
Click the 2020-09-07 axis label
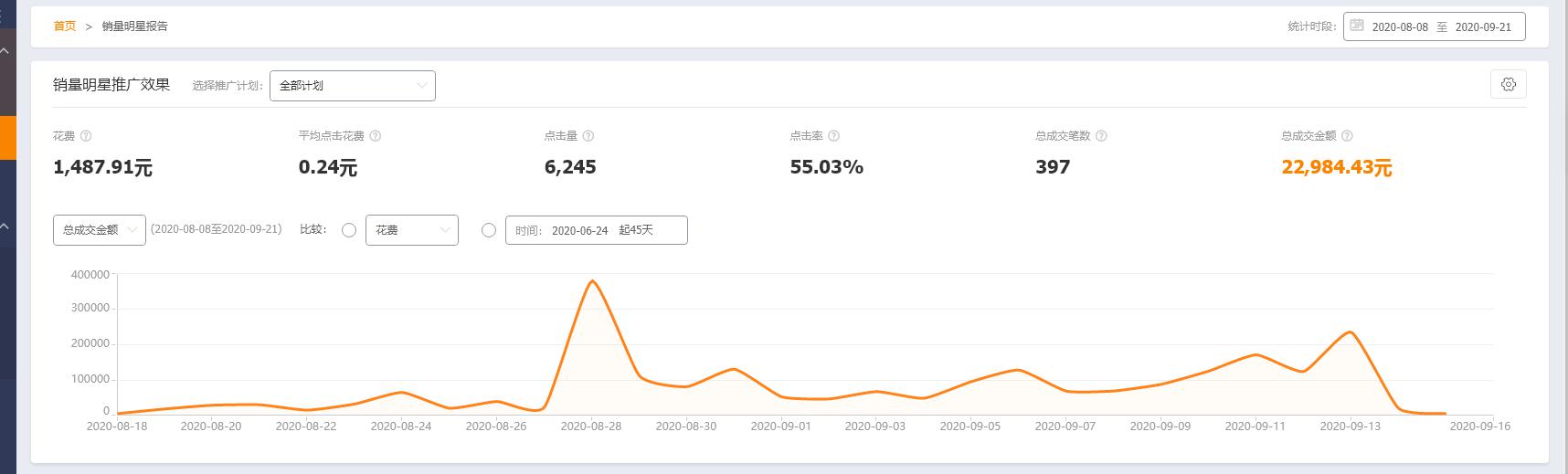click(1065, 427)
